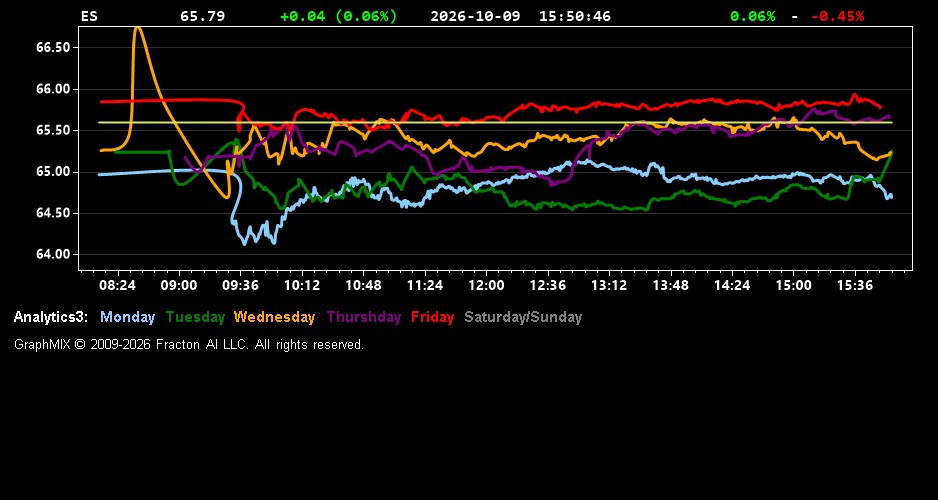This screenshot has width=938, height=500.
Task: Click the 65.50 y-axis label
Action: coord(53,130)
